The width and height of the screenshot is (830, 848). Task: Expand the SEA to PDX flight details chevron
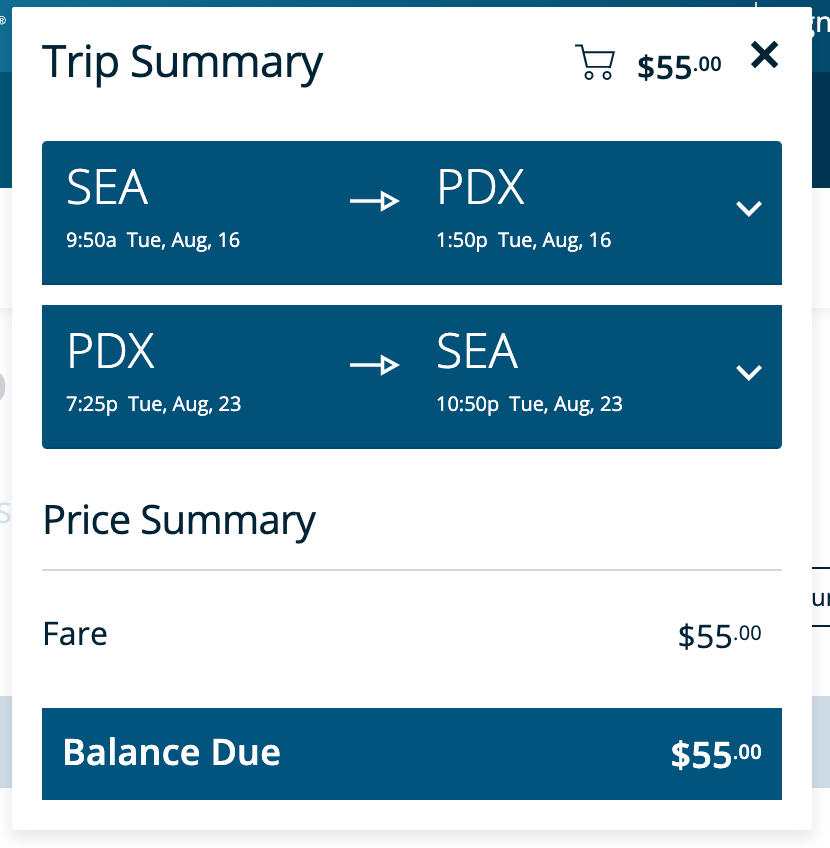(748, 208)
